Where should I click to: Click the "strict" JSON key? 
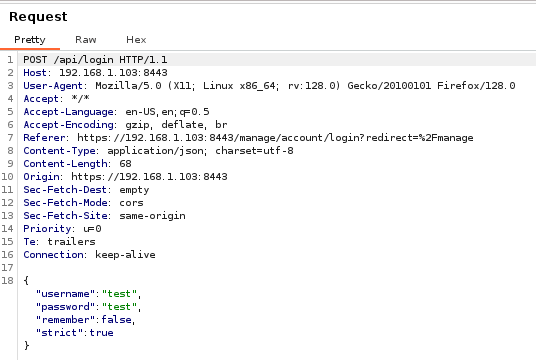pyautogui.click(x=59, y=333)
